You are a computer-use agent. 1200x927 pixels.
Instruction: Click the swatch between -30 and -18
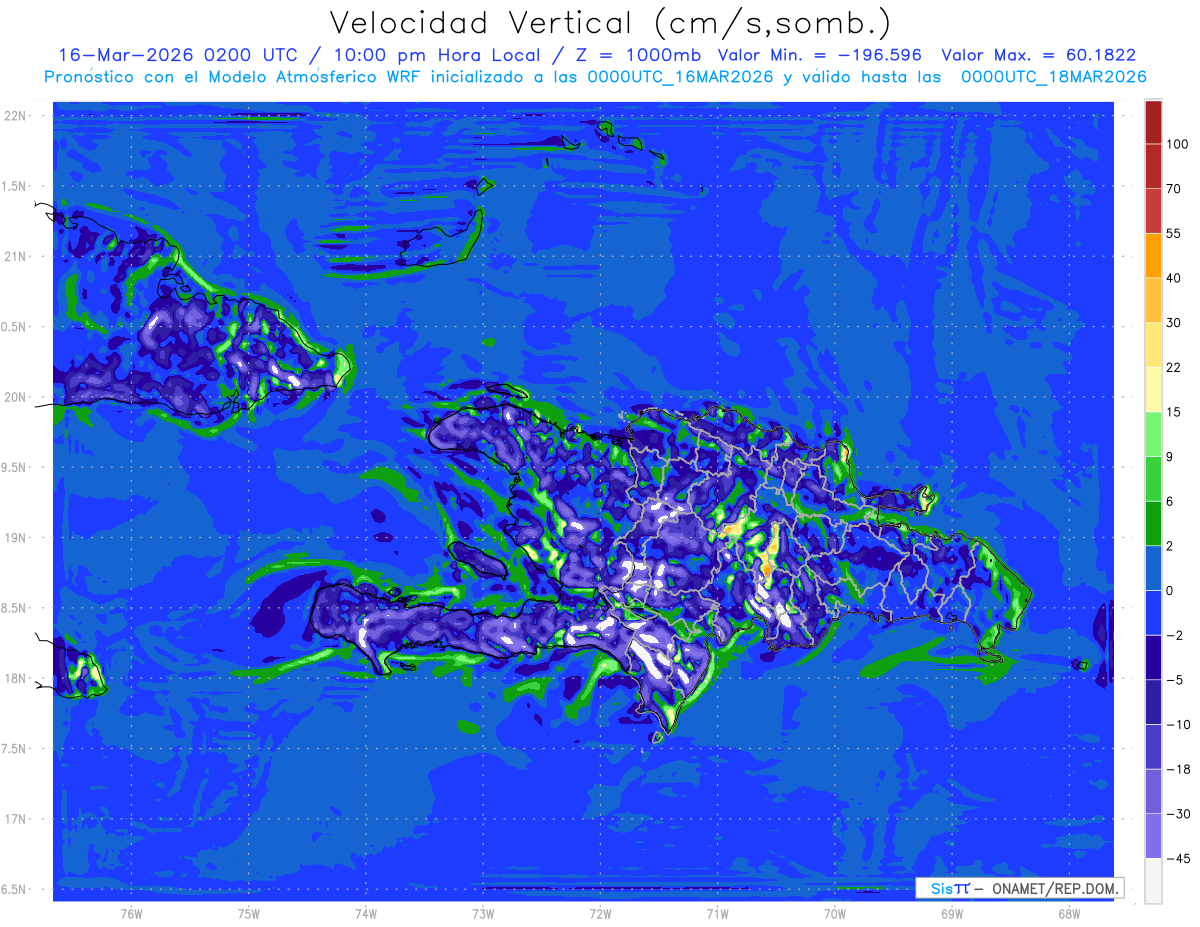click(x=1153, y=792)
